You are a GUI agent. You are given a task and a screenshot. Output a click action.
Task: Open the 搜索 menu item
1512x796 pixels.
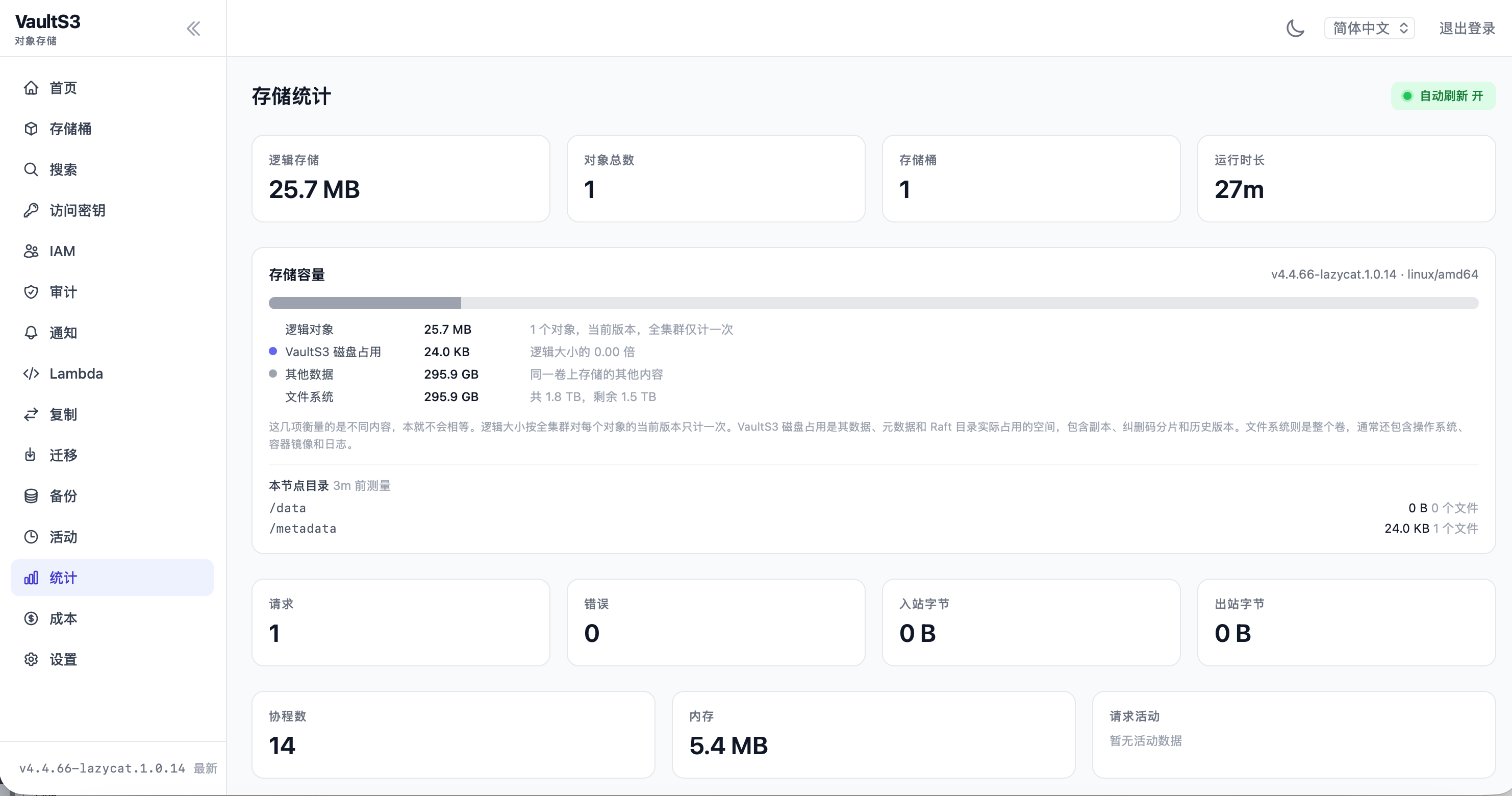pos(112,169)
